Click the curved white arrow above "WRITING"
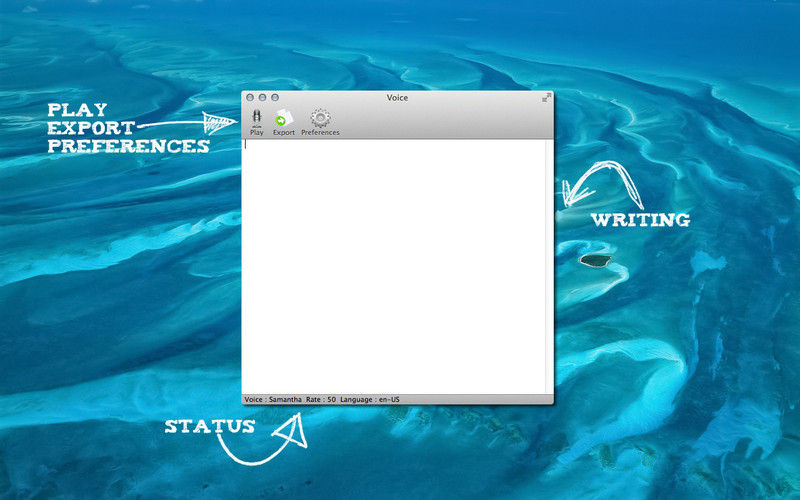Screen dimensions: 800x500 point(600,185)
